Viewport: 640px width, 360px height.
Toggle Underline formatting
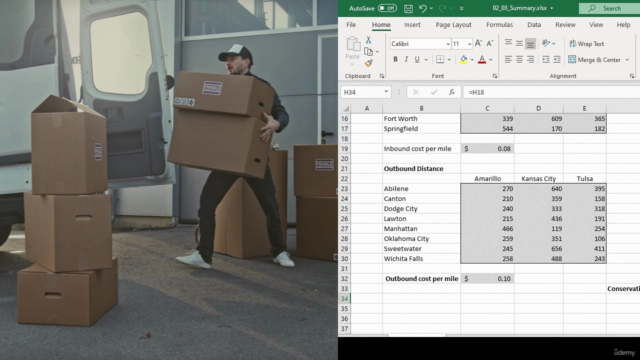(x=417, y=60)
